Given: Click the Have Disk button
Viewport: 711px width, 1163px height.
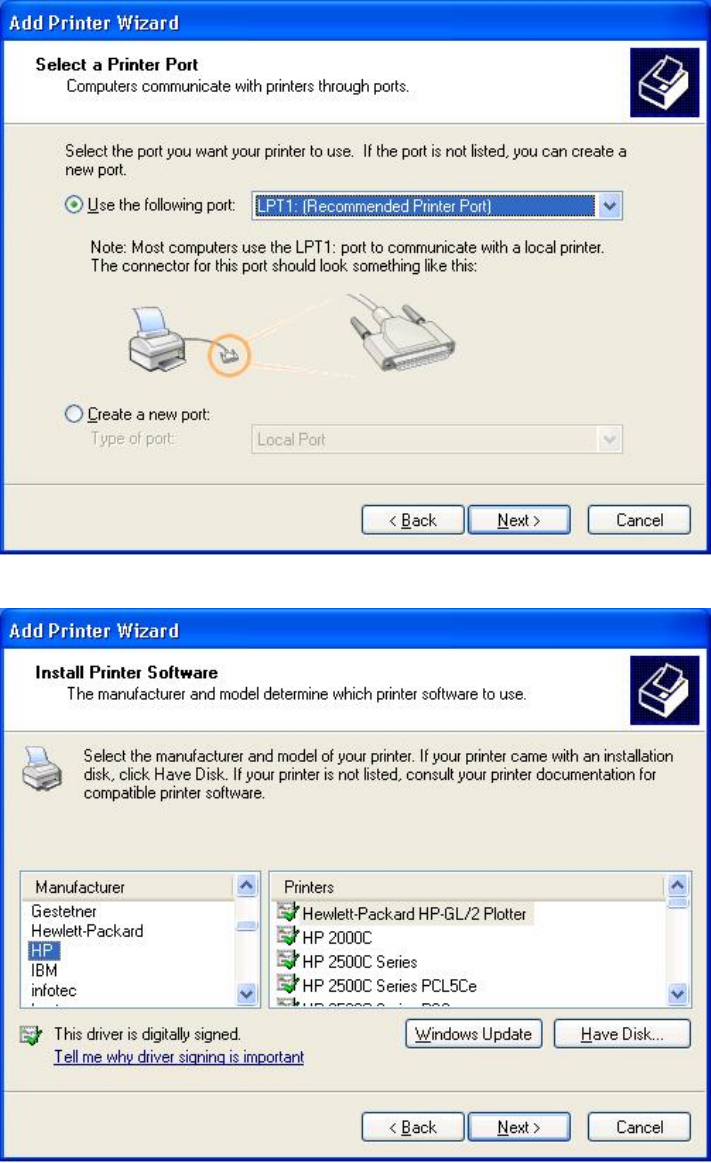Looking at the screenshot, I should 622,1034.
